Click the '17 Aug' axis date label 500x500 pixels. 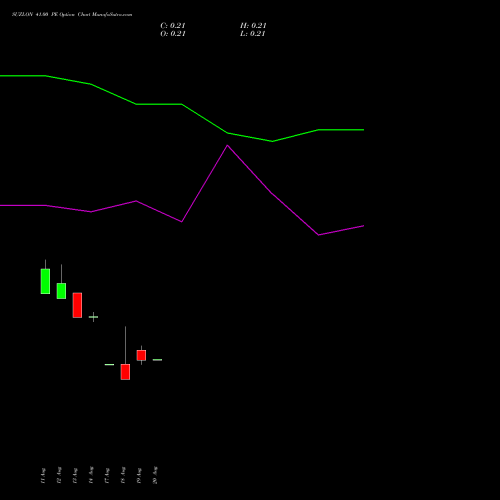tap(107, 476)
